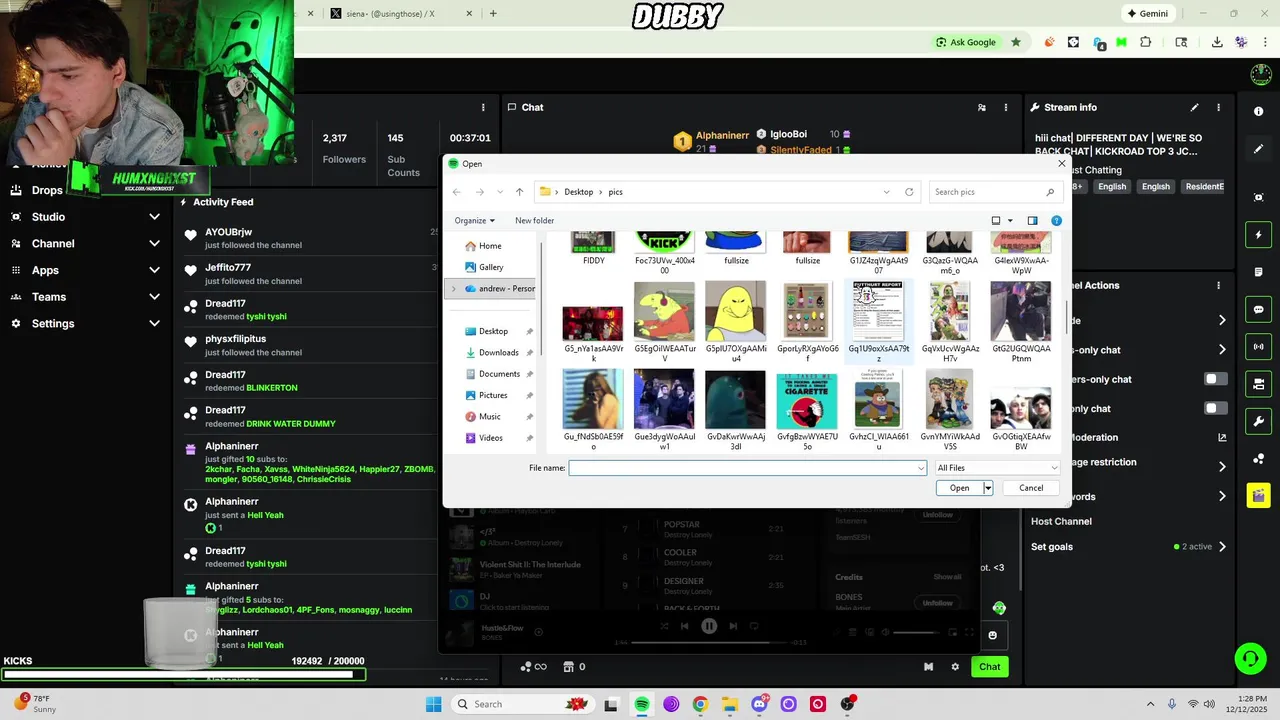Viewport: 1280px width, 720px height.
Task: Click the Gemini button in Chrome
Action: coord(1147,13)
